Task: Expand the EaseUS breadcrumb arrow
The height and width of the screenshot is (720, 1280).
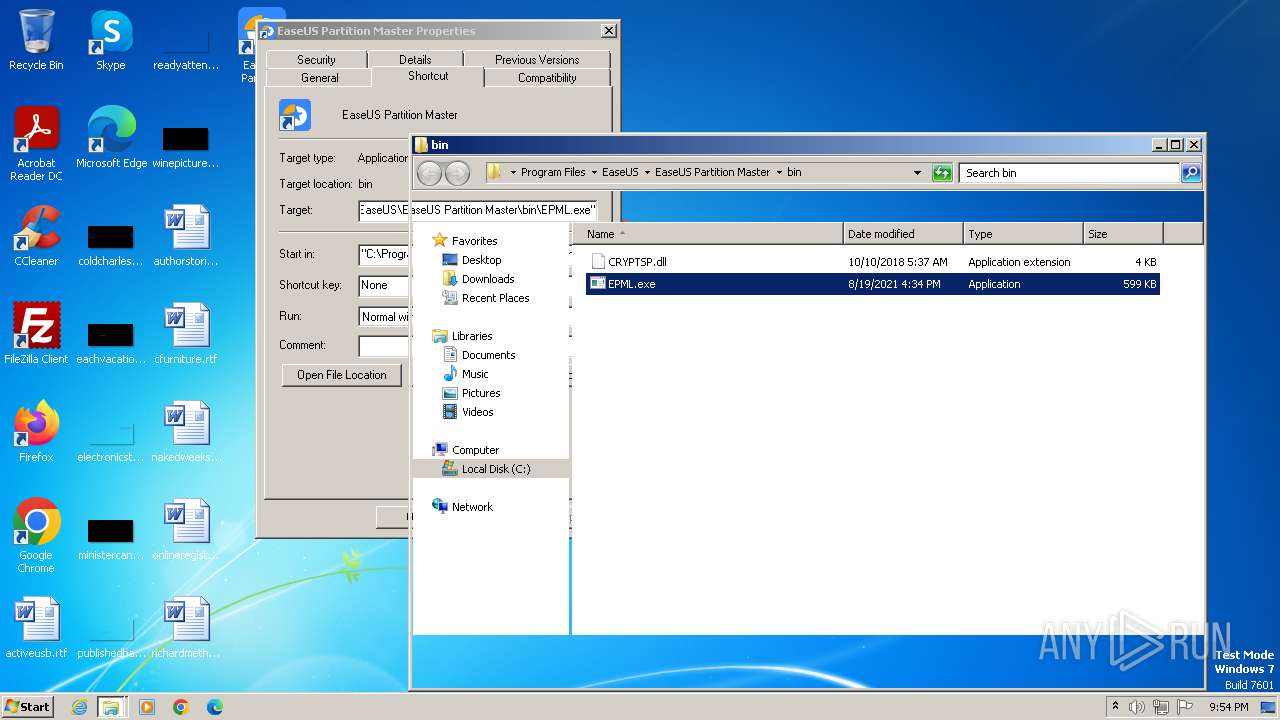Action: click(647, 173)
